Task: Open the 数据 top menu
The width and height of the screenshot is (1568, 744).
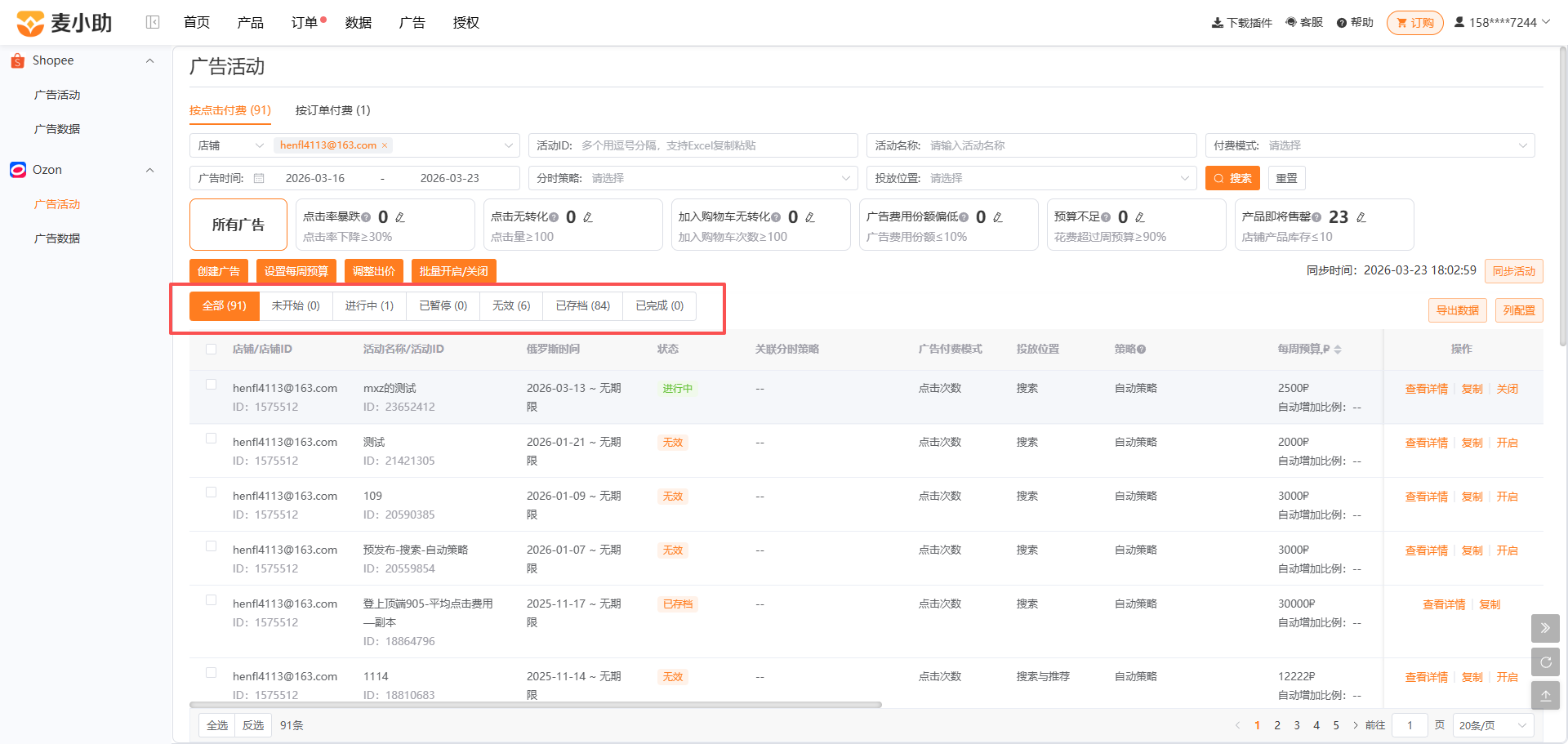Action: [x=359, y=23]
